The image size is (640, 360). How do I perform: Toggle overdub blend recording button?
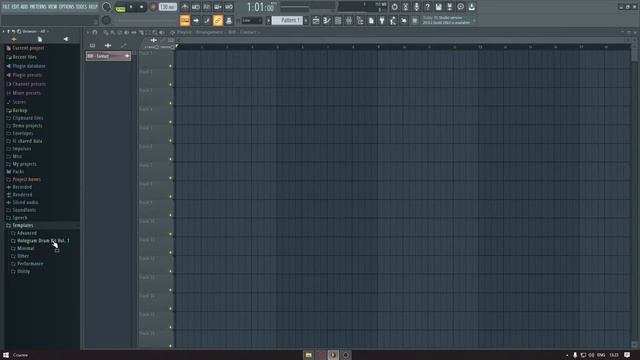pyautogui.click(x=218, y=7)
